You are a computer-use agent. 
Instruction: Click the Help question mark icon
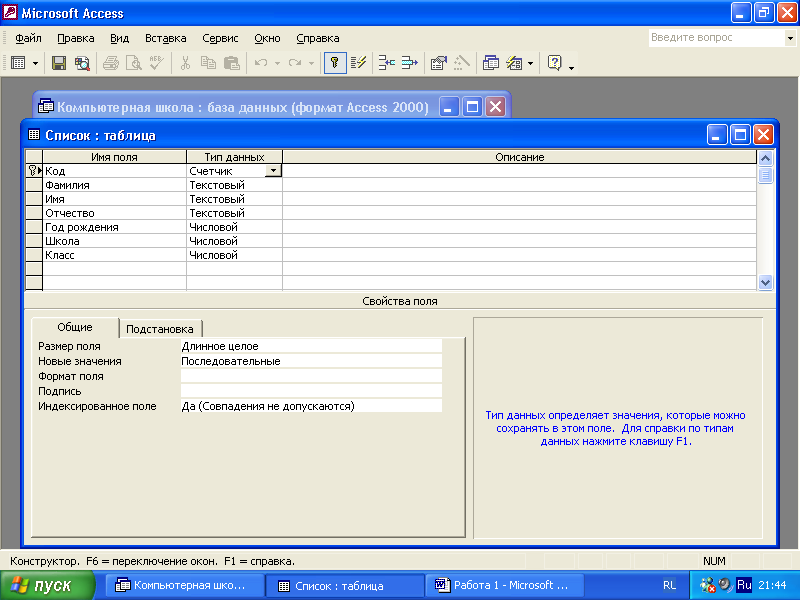(x=555, y=63)
